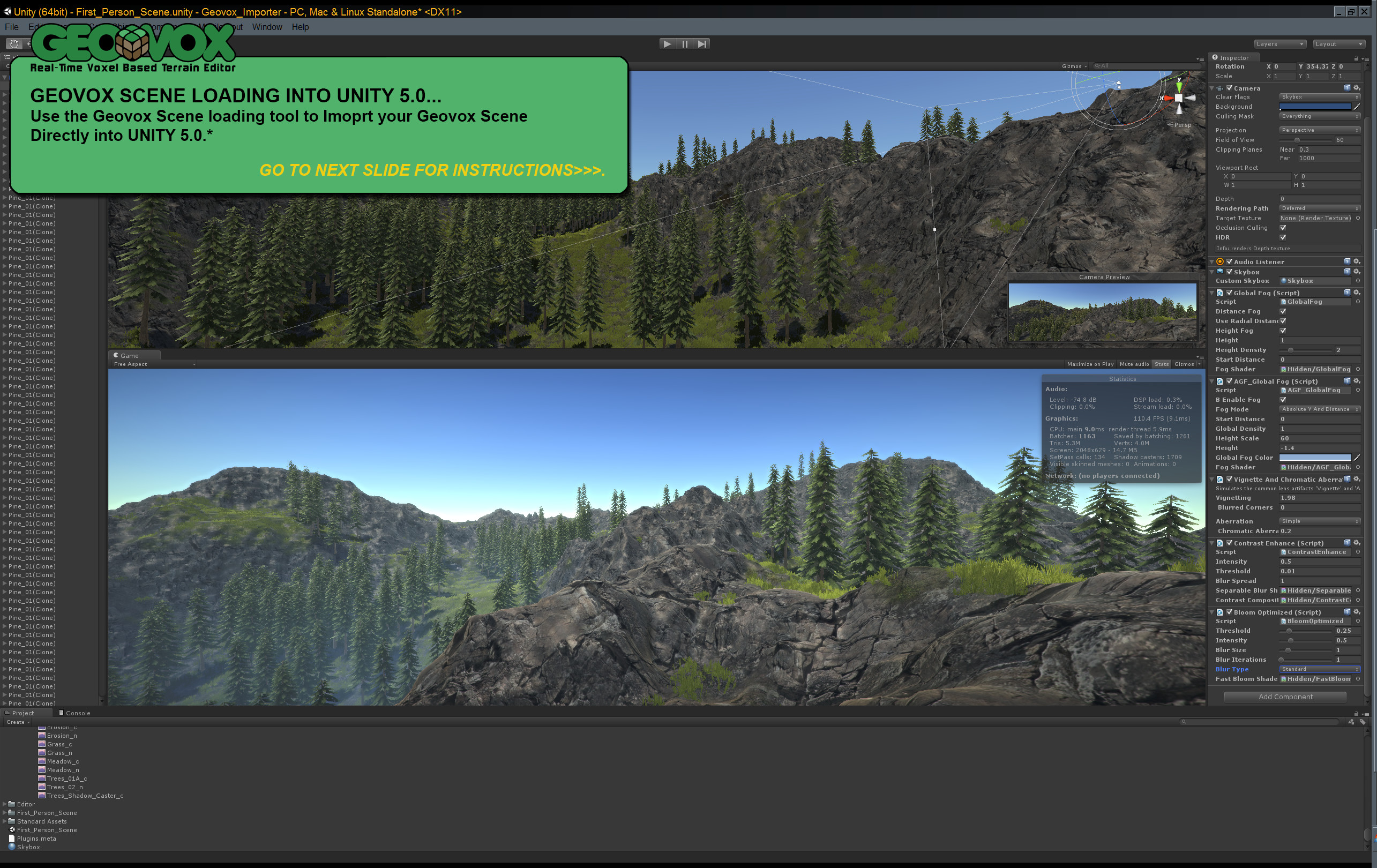Toggle the Distance Fog checkbox
Viewport: 1377px width, 868px height.
(x=1284, y=311)
